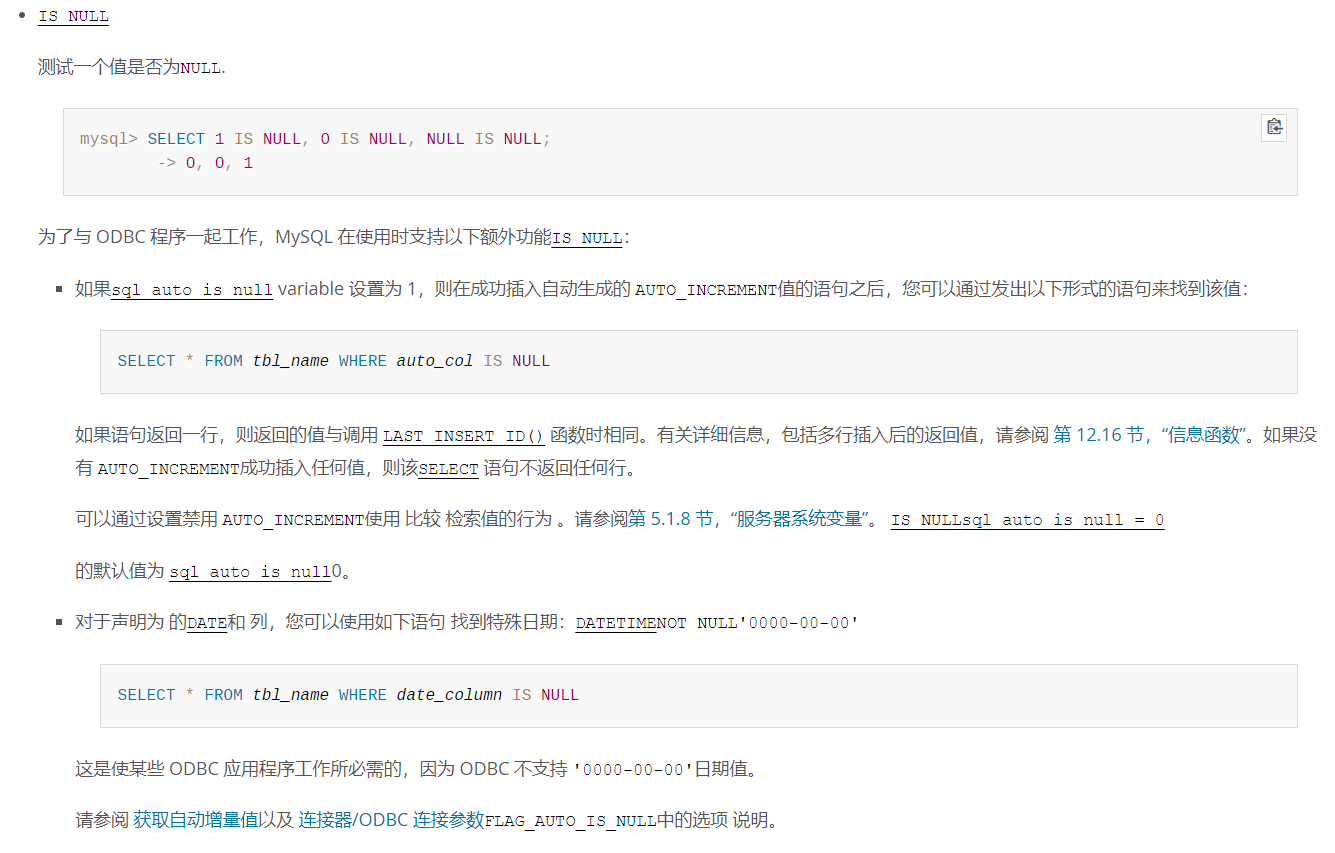
Task: Open the LAST_INSERT_ID() function link
Action: tap(464, 436)
